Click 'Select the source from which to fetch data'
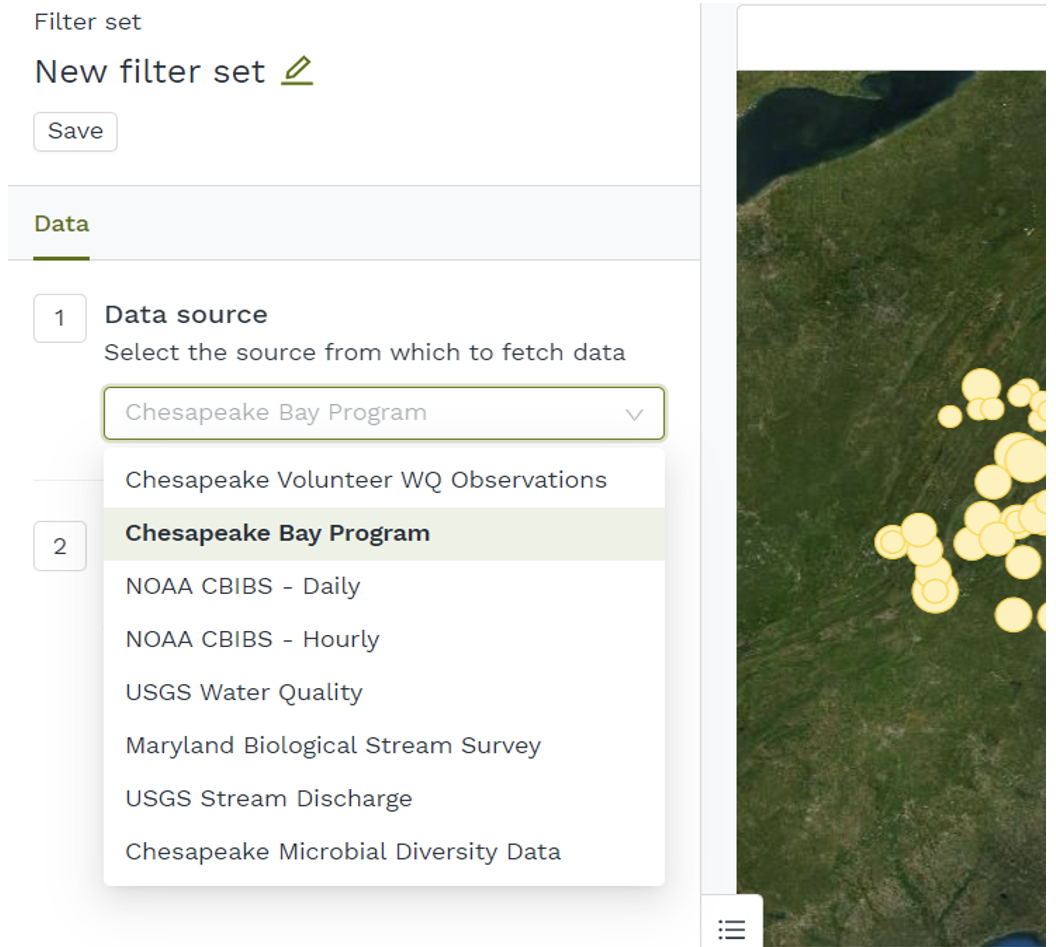1056x947 pixels. click(364, 352)
